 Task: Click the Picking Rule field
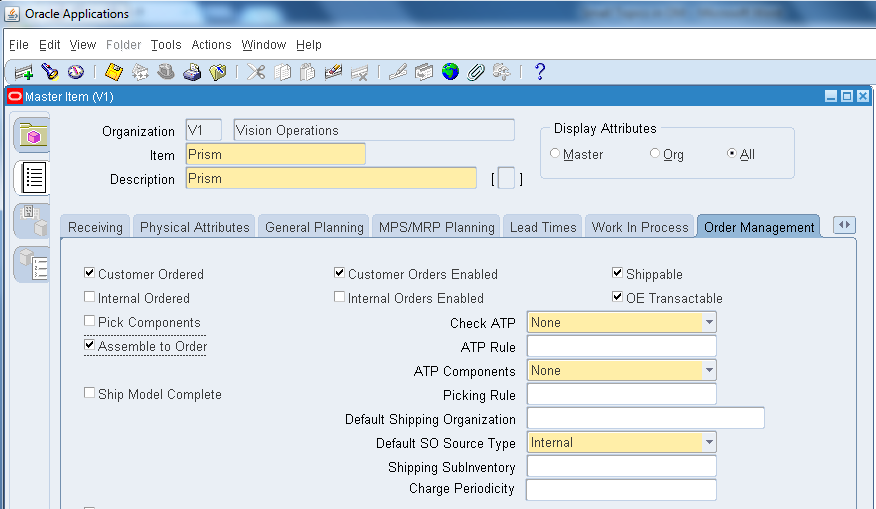622,394
